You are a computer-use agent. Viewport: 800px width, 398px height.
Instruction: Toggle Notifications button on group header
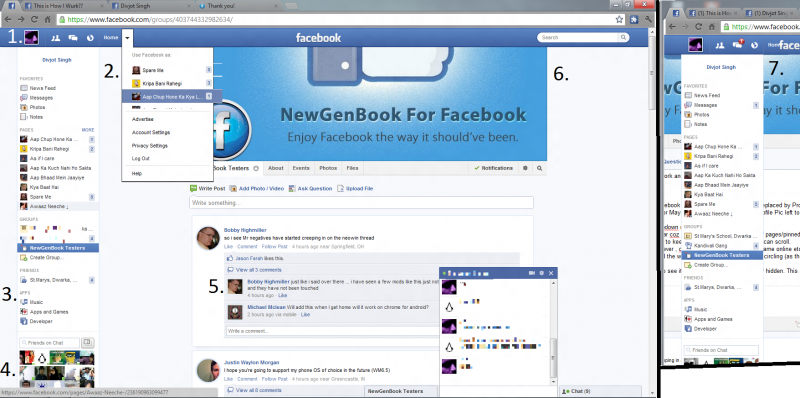coord(493,168)
